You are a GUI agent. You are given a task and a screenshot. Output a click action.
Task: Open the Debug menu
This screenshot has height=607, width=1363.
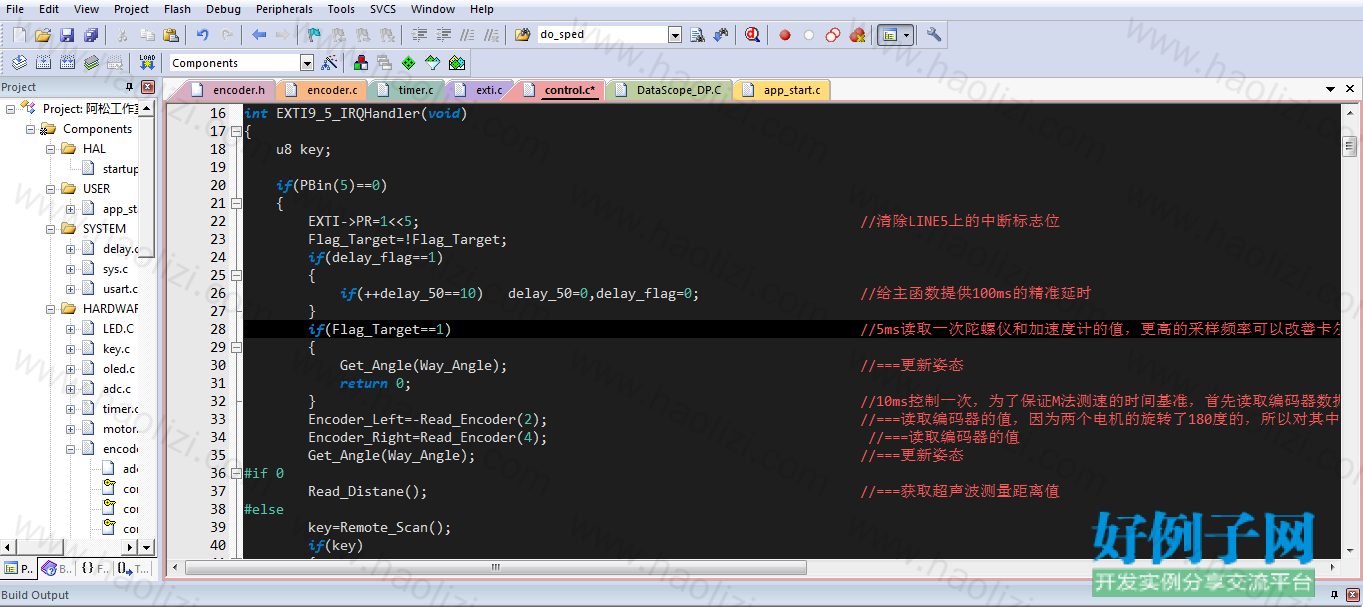[x=223, y=9]
